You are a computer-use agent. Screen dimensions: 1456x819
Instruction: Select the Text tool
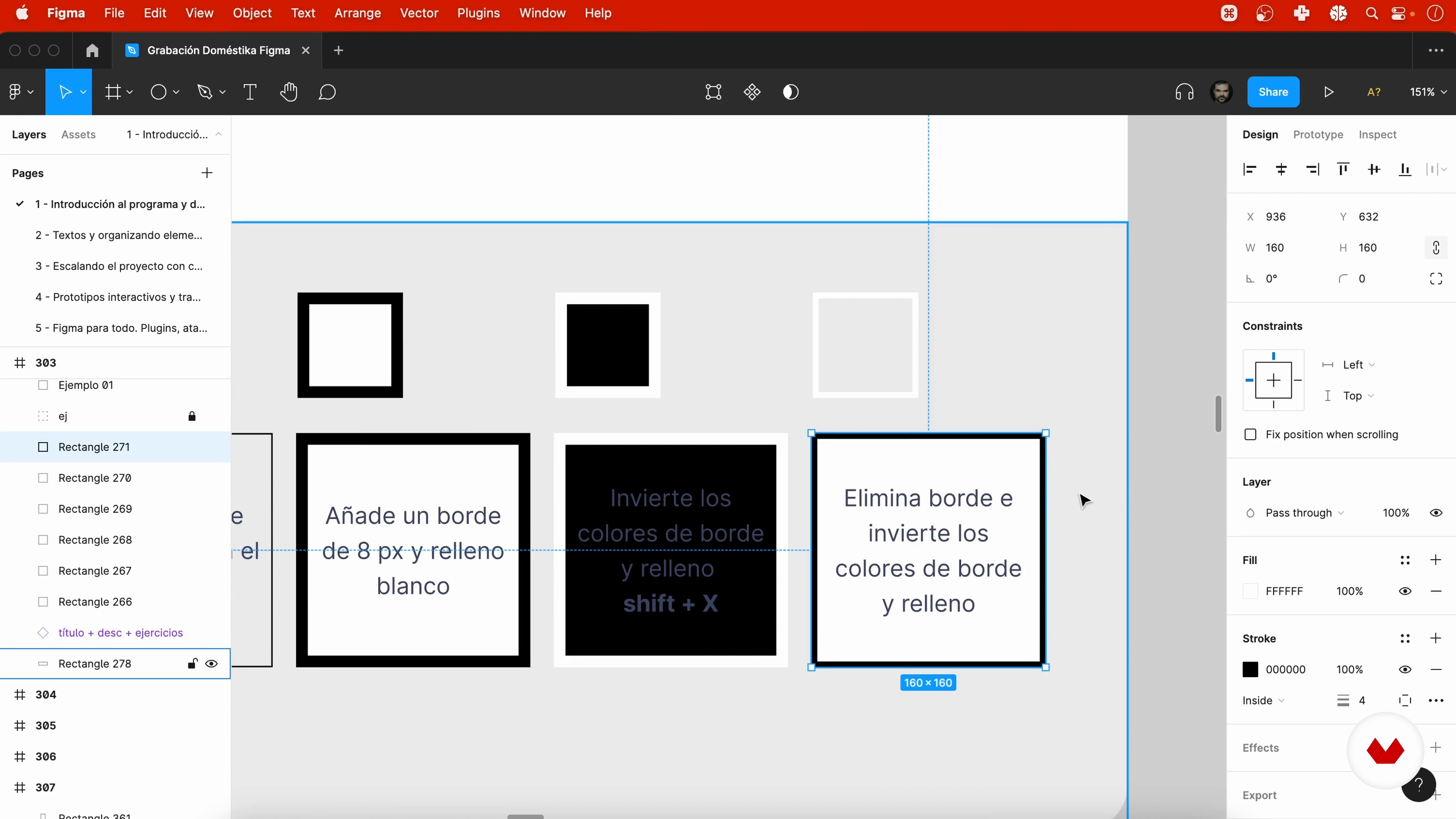coord(250,92)
